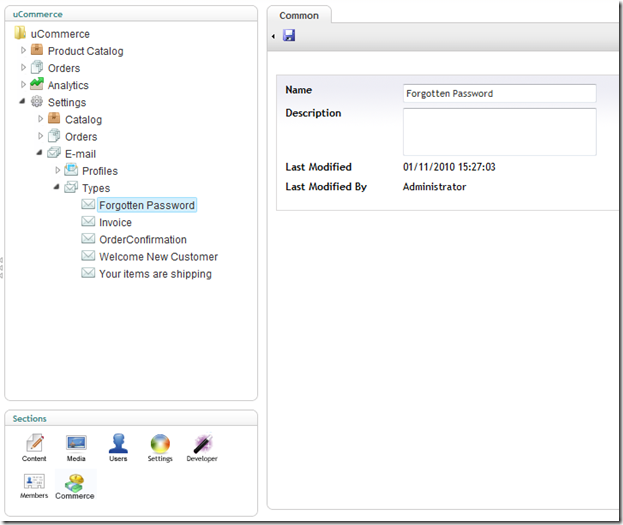This screenshot has width=623, height=525.
Task: Click the Orders icon under Settings
Action: [54, 136]
